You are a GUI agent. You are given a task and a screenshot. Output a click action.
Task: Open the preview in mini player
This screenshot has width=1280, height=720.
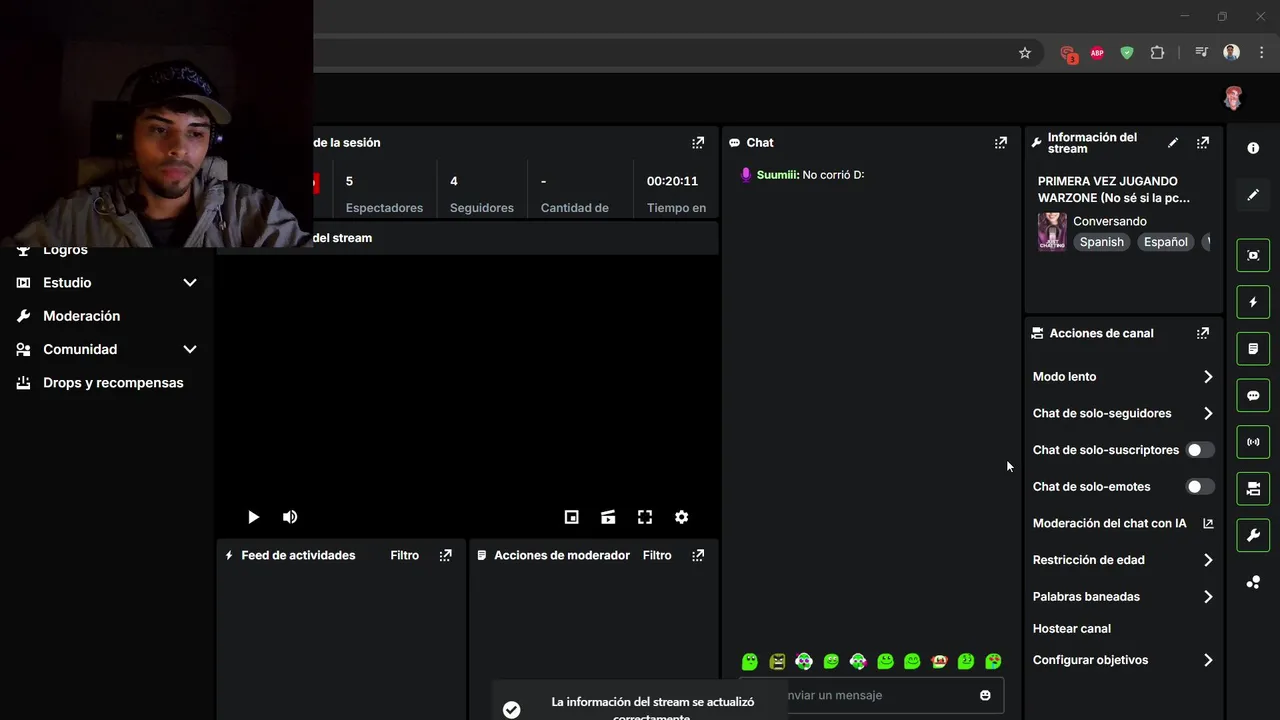(571, 517)
